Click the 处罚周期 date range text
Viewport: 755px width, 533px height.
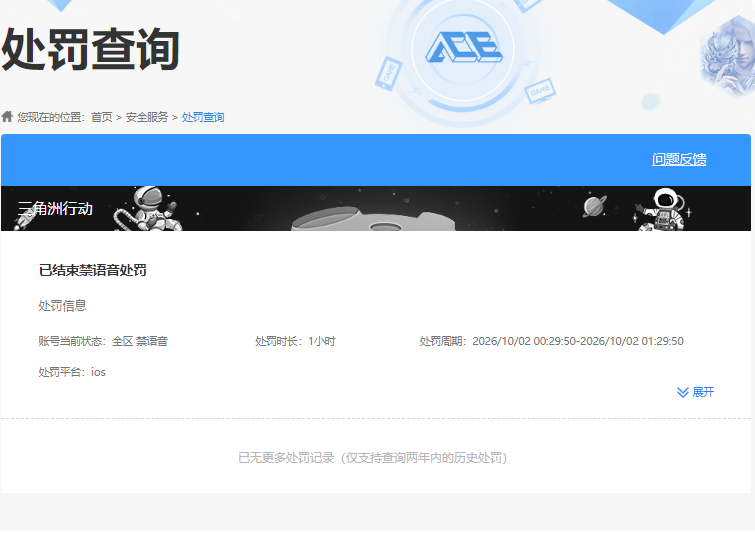(551, 341)
